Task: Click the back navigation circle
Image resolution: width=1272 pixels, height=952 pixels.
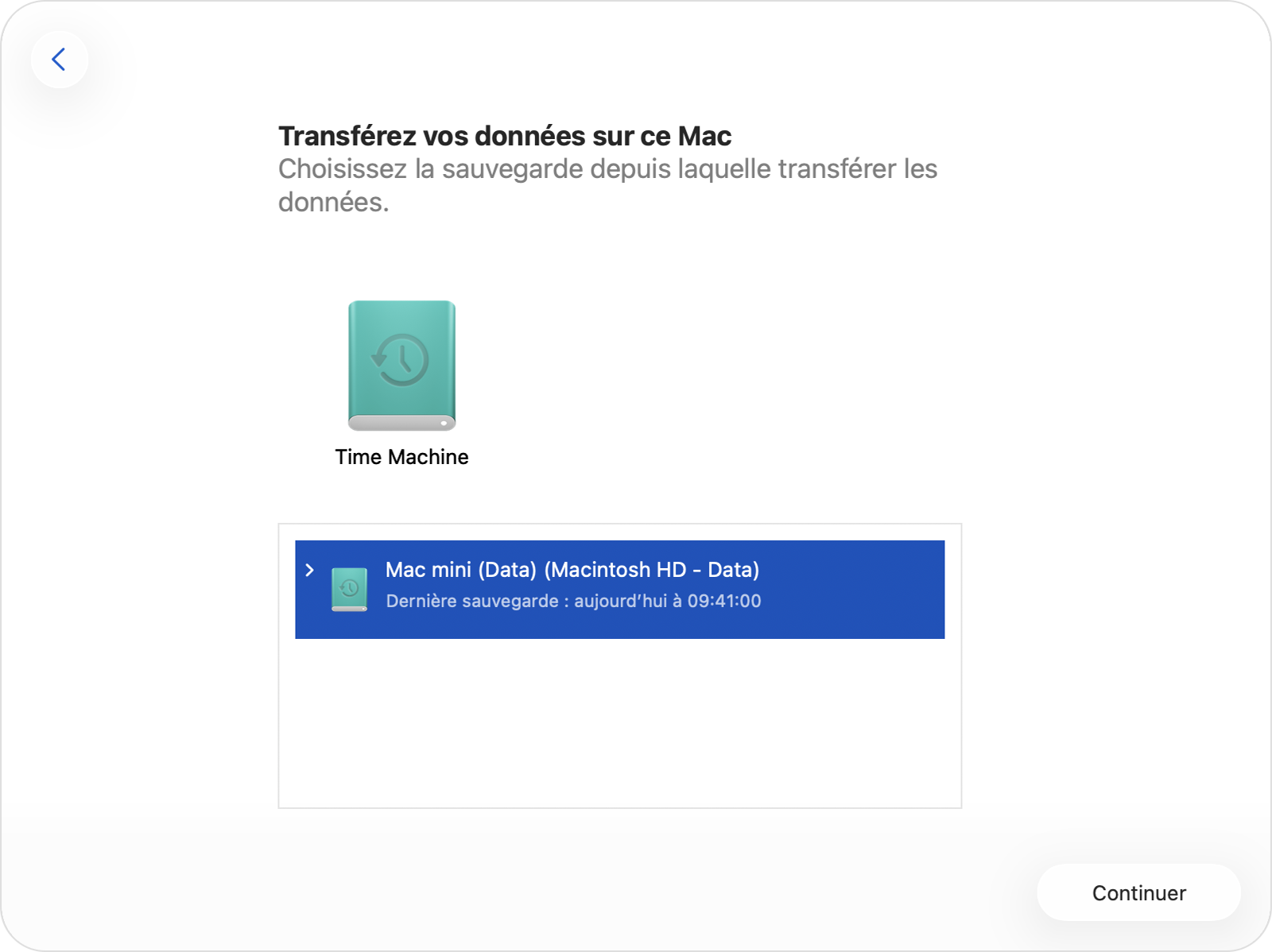Action: pyautogui.click(x=59, y=60)
